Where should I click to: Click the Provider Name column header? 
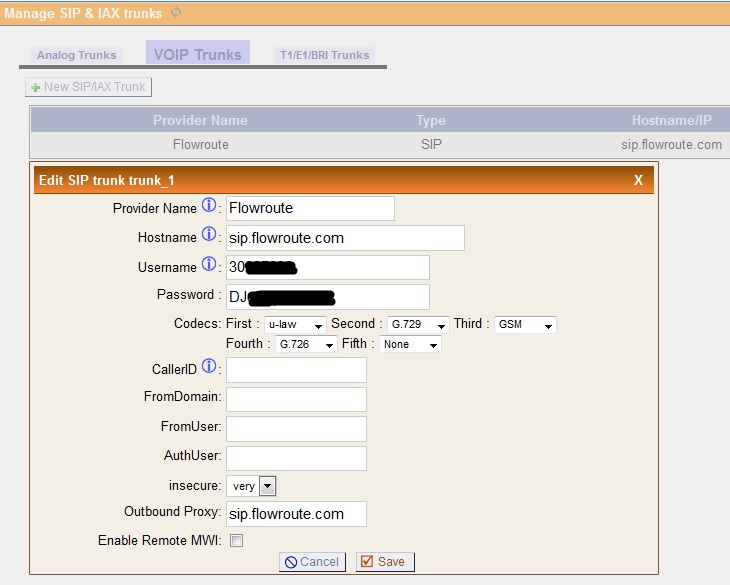tap(200, 121)
